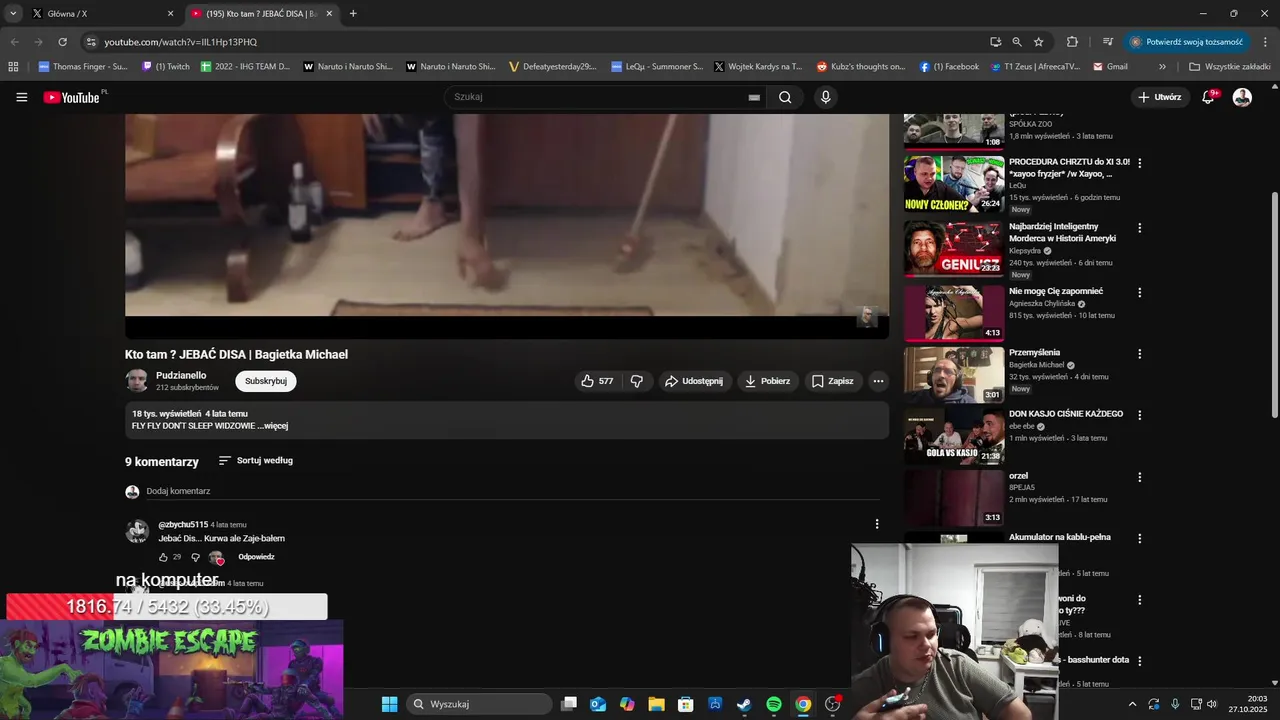Open Windows Start menu
The height and width of the screenshot is (720, 1280).
[x=389, y=704]
